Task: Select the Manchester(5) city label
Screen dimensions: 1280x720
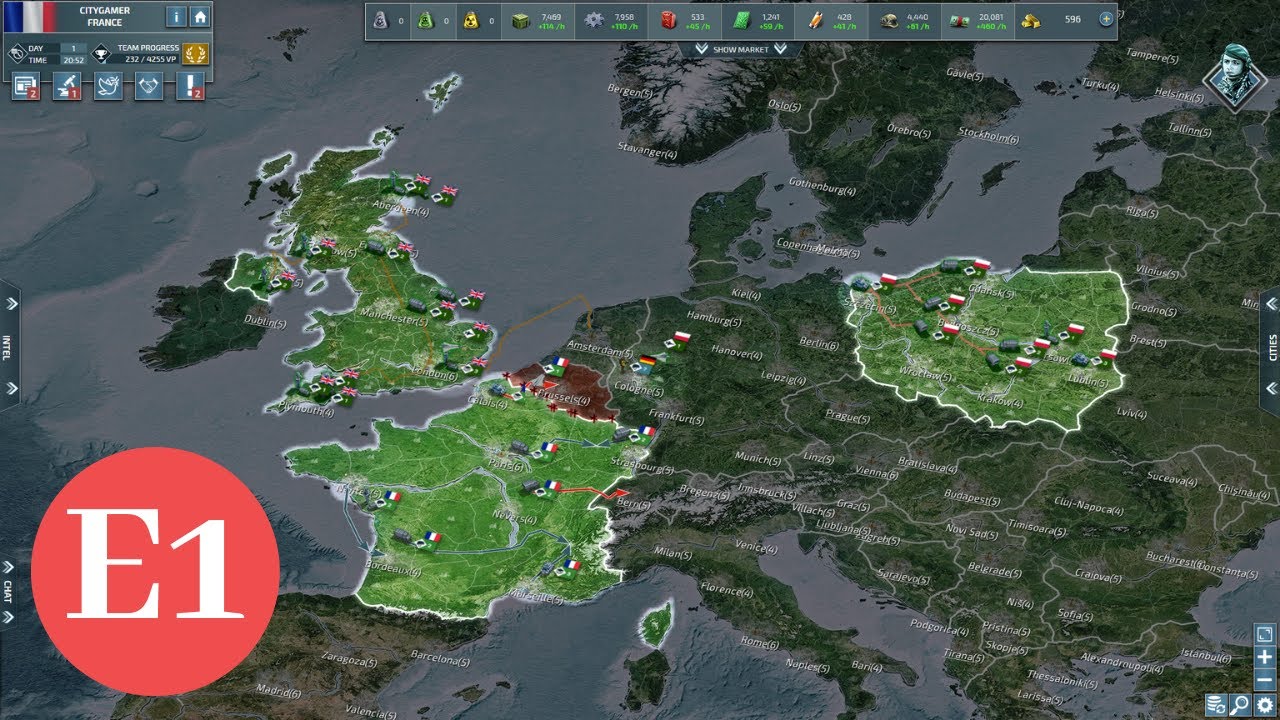Action: [x=394, y=320]
